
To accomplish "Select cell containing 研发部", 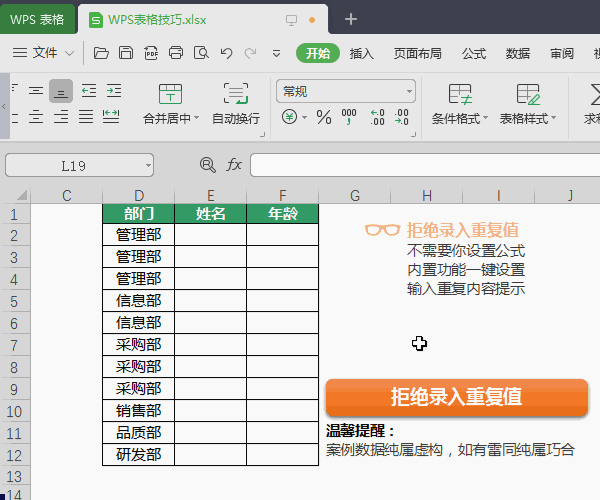I will coord(139,454).
